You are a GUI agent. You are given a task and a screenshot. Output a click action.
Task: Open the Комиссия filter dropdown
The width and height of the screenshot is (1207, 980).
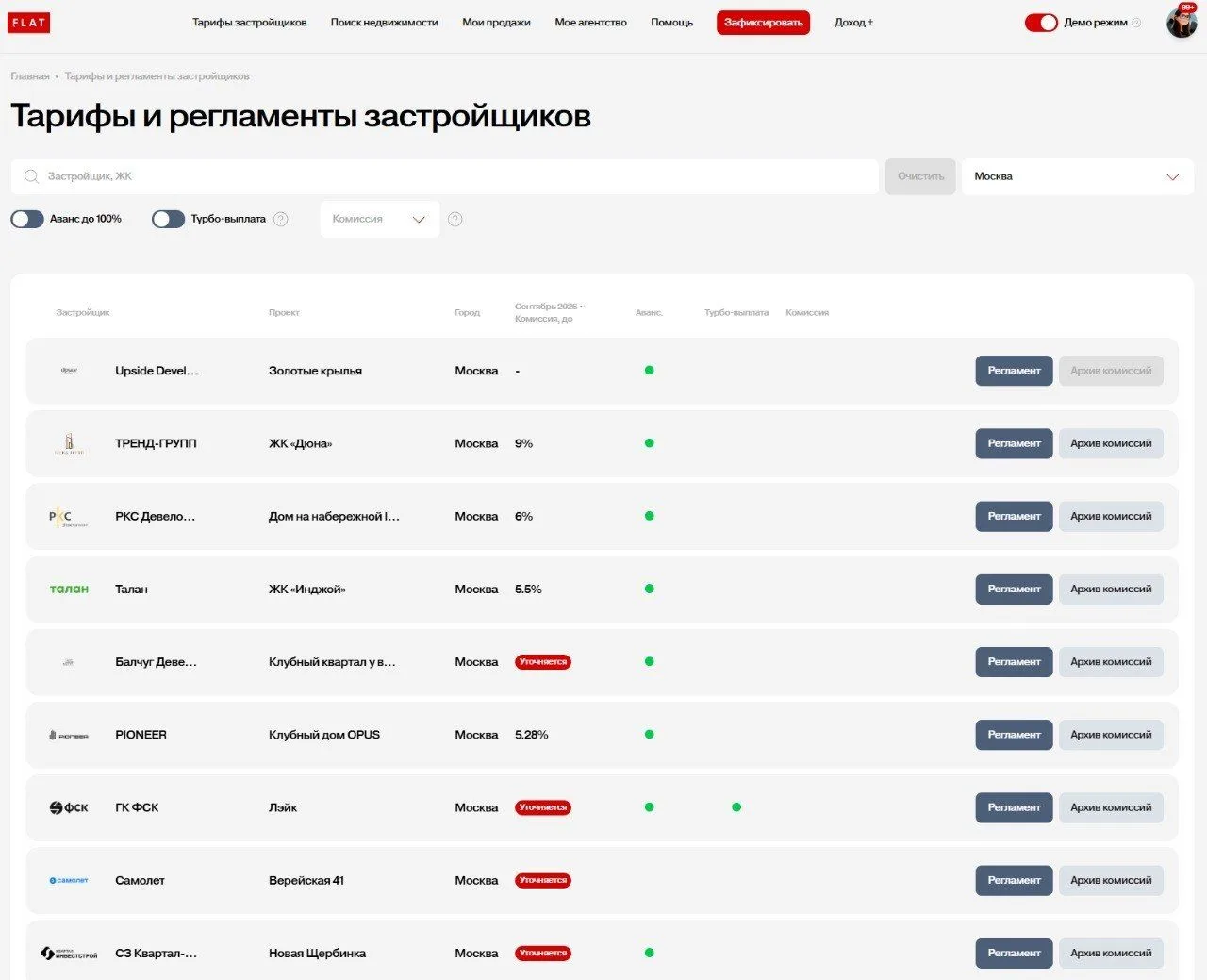[380, 219]
